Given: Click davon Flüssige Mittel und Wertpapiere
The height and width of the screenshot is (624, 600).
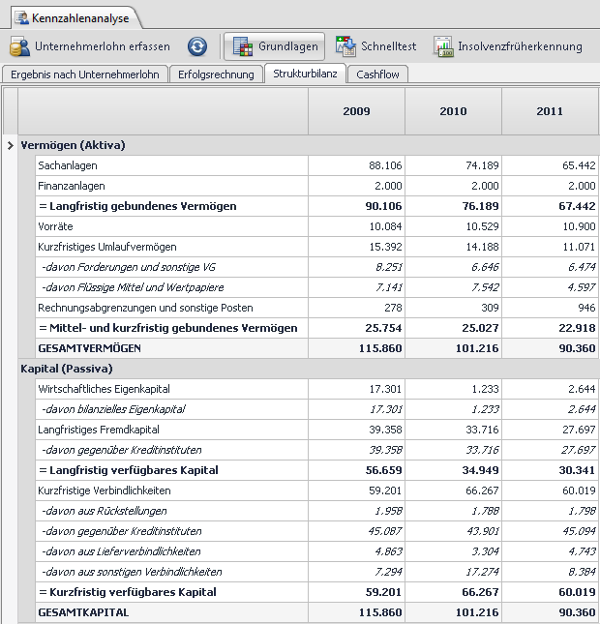Looking at the screenshot, I should coord(132,287).
